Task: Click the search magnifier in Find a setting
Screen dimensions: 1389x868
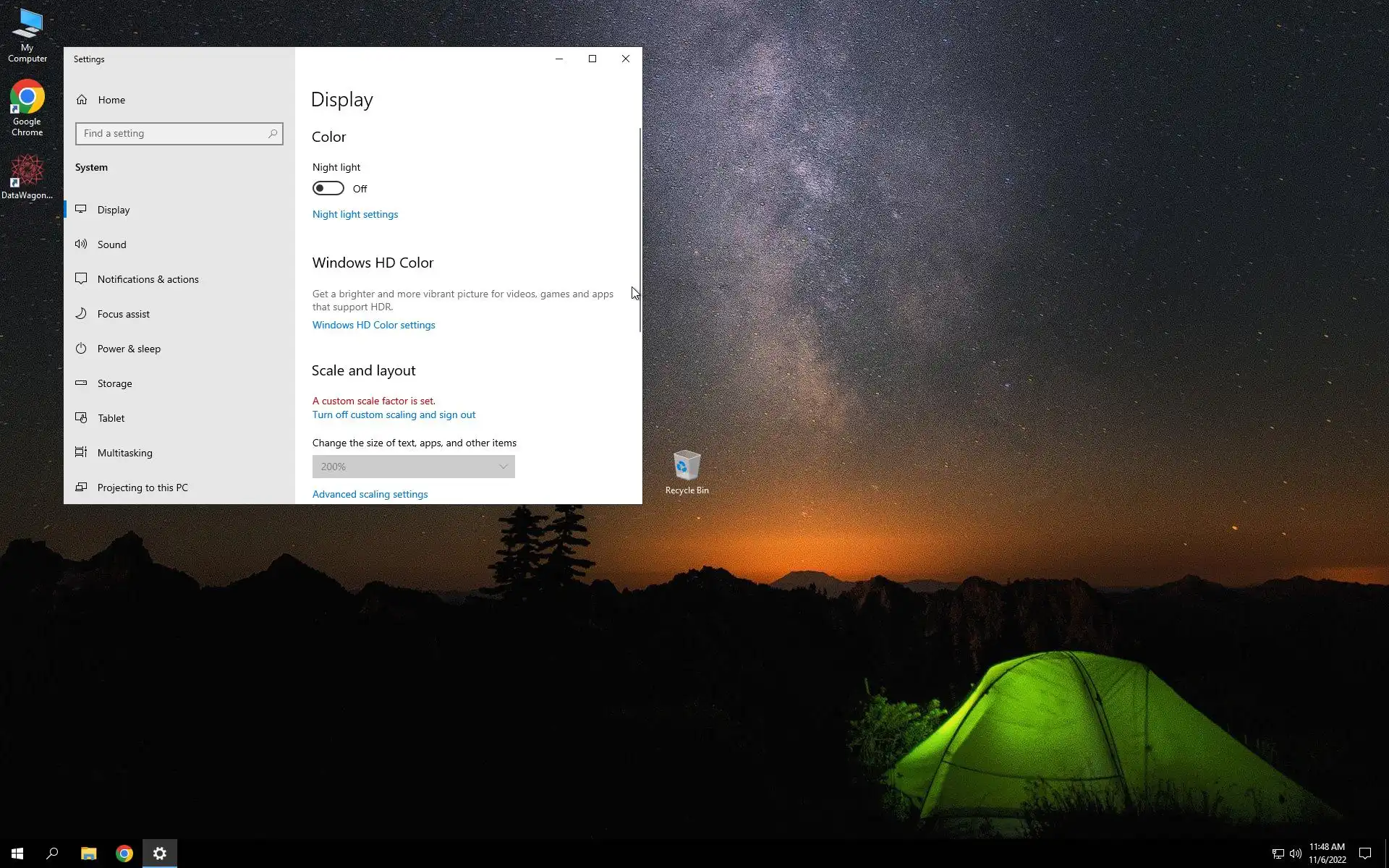Action: (273, 134)
